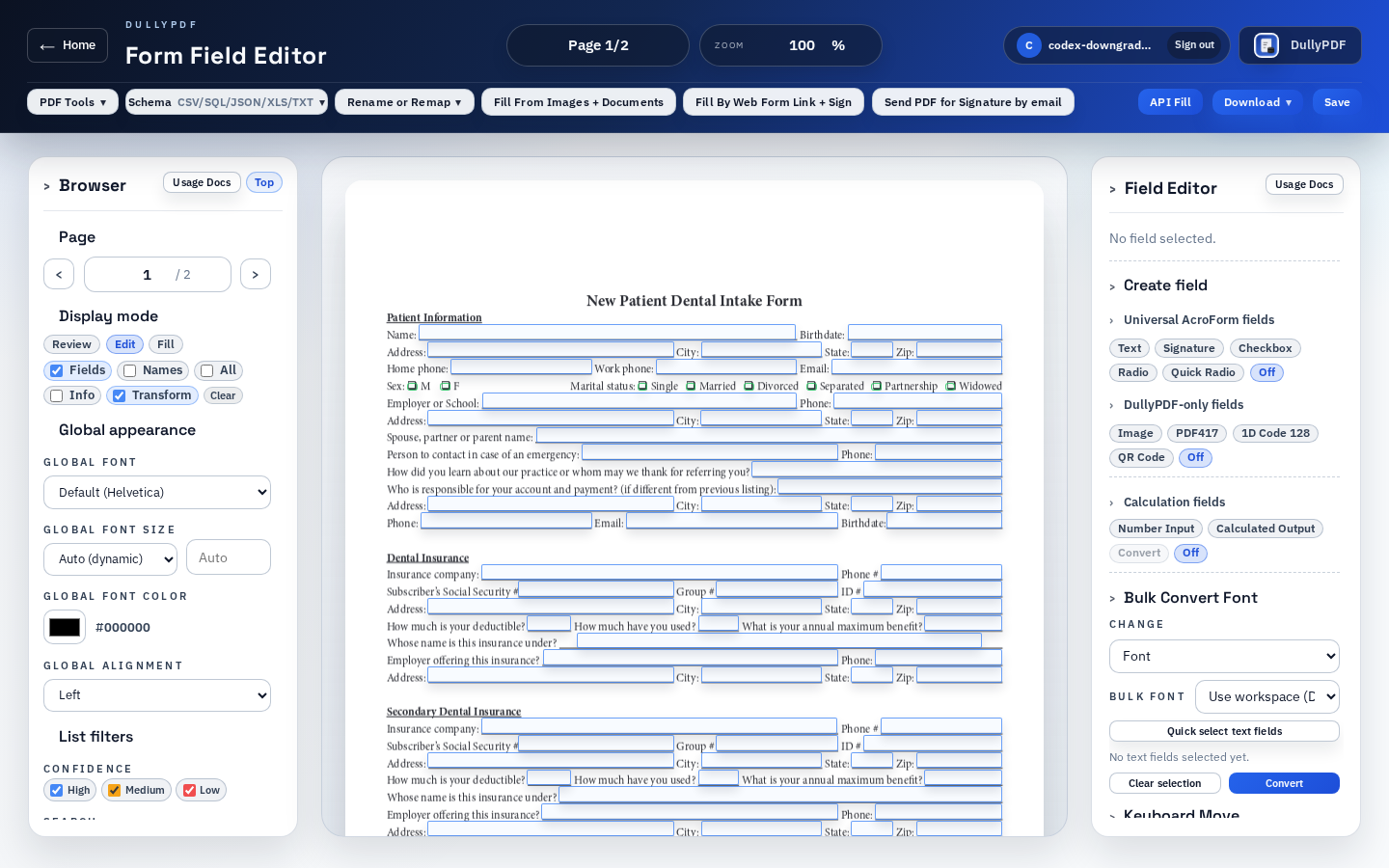Toggle Low confidence filter checkbox

(x=190, y=790)
